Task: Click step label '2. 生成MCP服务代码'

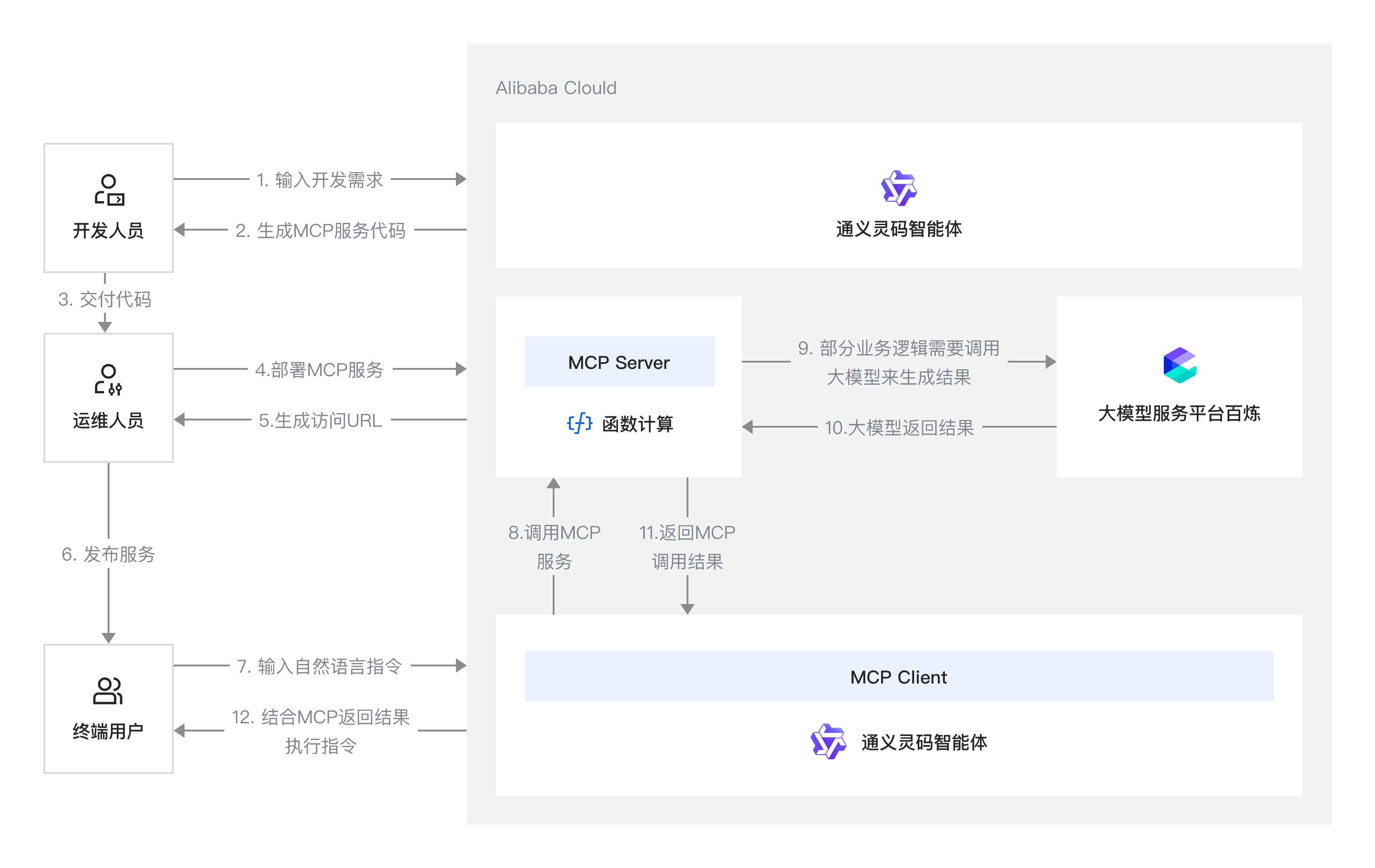Action: (320, 230)
